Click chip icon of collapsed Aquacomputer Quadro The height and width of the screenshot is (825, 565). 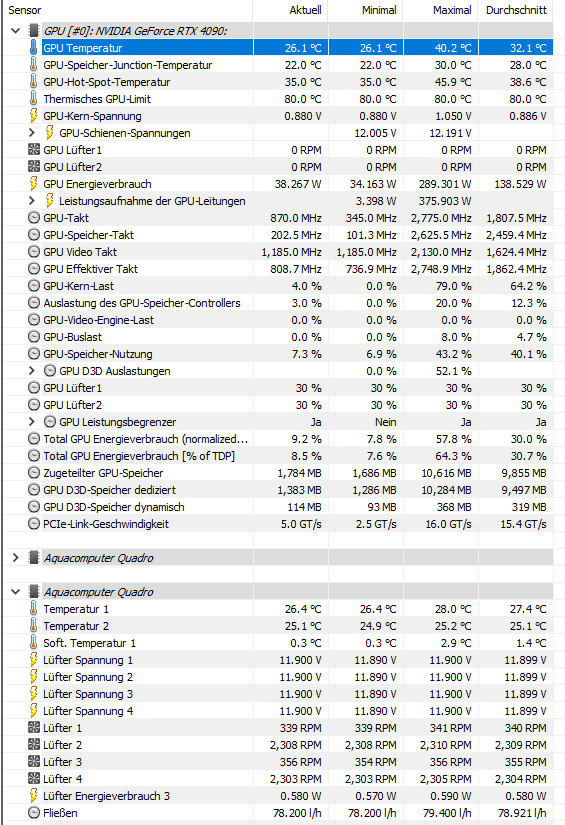(34, 558)
